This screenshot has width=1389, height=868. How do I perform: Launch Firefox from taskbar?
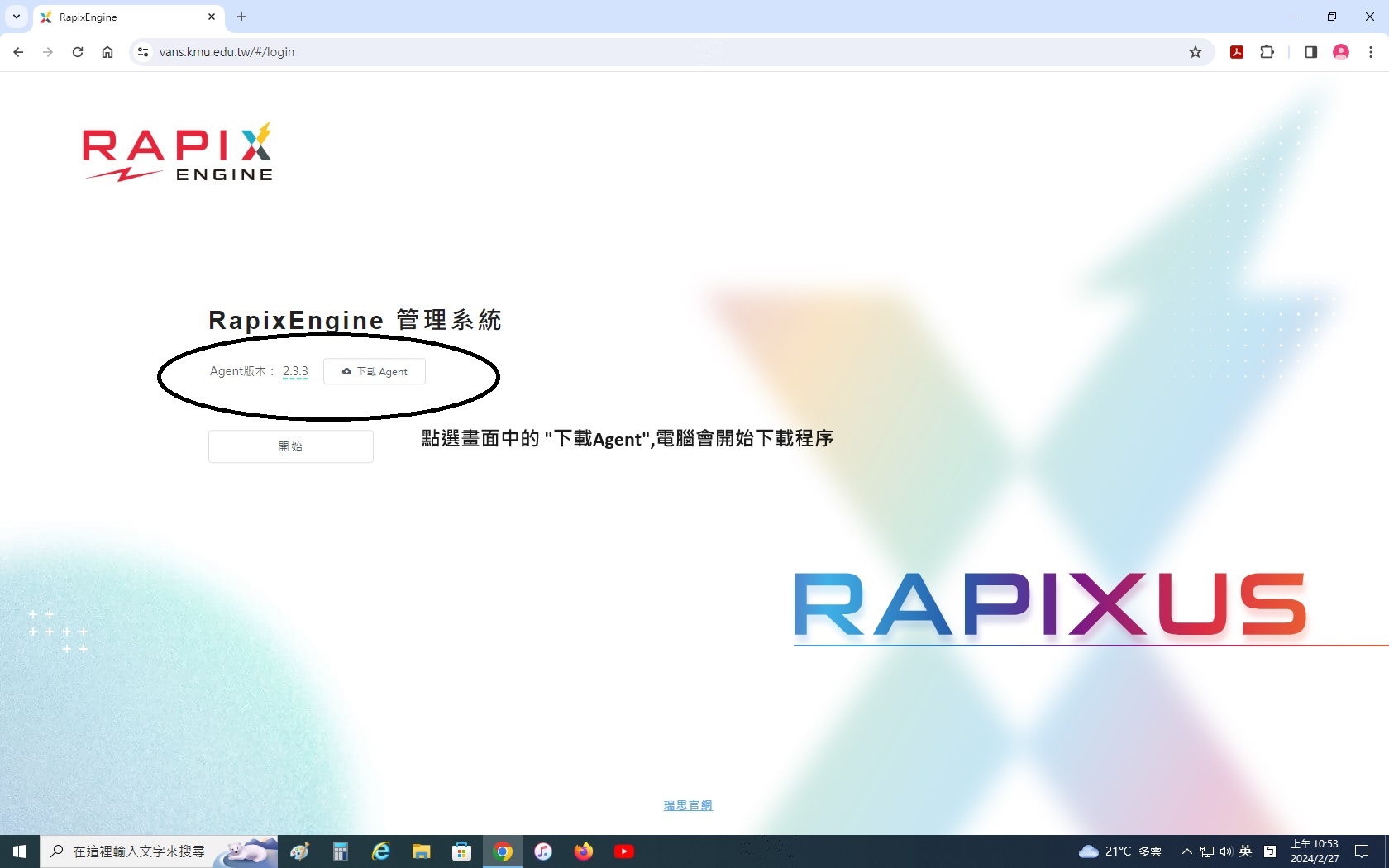pyautogui.click(x=584, y=851)
